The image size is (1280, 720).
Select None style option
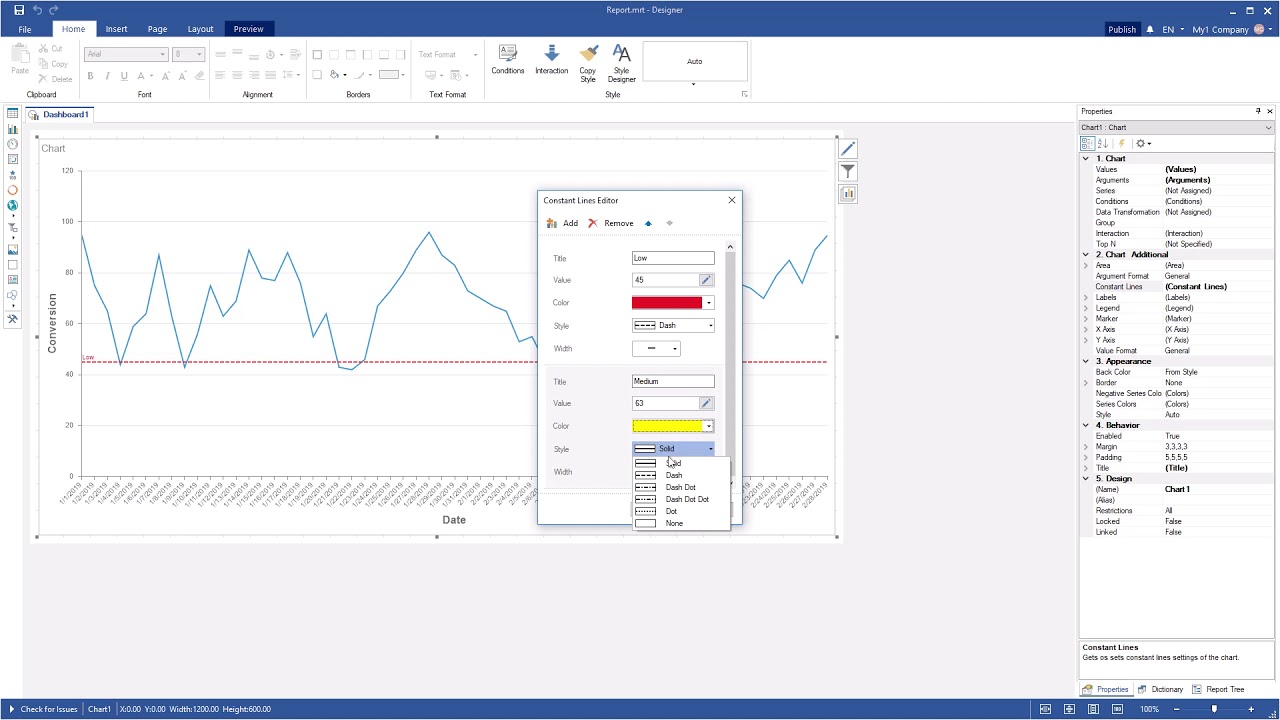point(680,523)
